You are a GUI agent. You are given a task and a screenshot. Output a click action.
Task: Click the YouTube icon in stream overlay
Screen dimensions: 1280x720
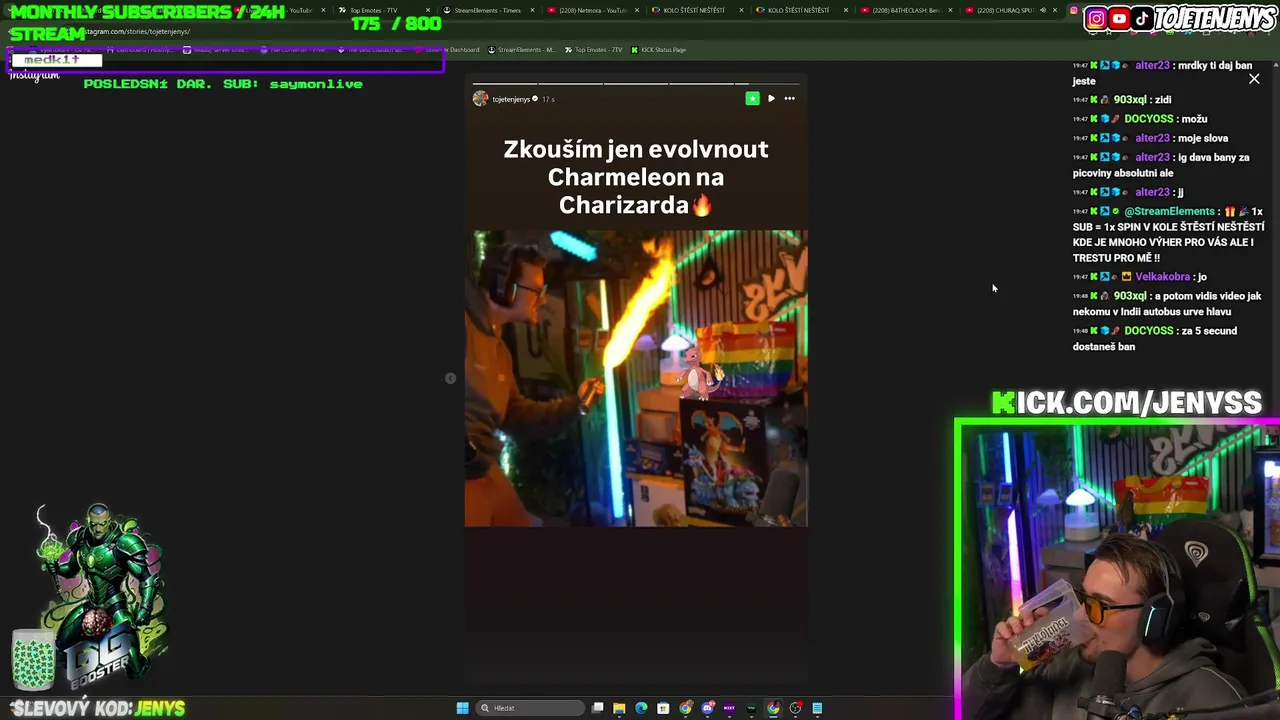(x=1119, y=18)
